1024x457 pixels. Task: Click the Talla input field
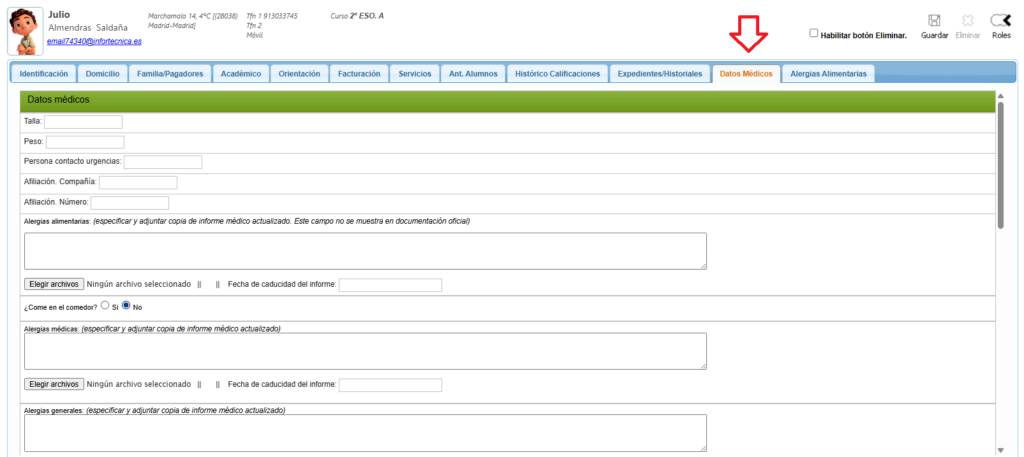pyautogui.click(x=83, y=122)
